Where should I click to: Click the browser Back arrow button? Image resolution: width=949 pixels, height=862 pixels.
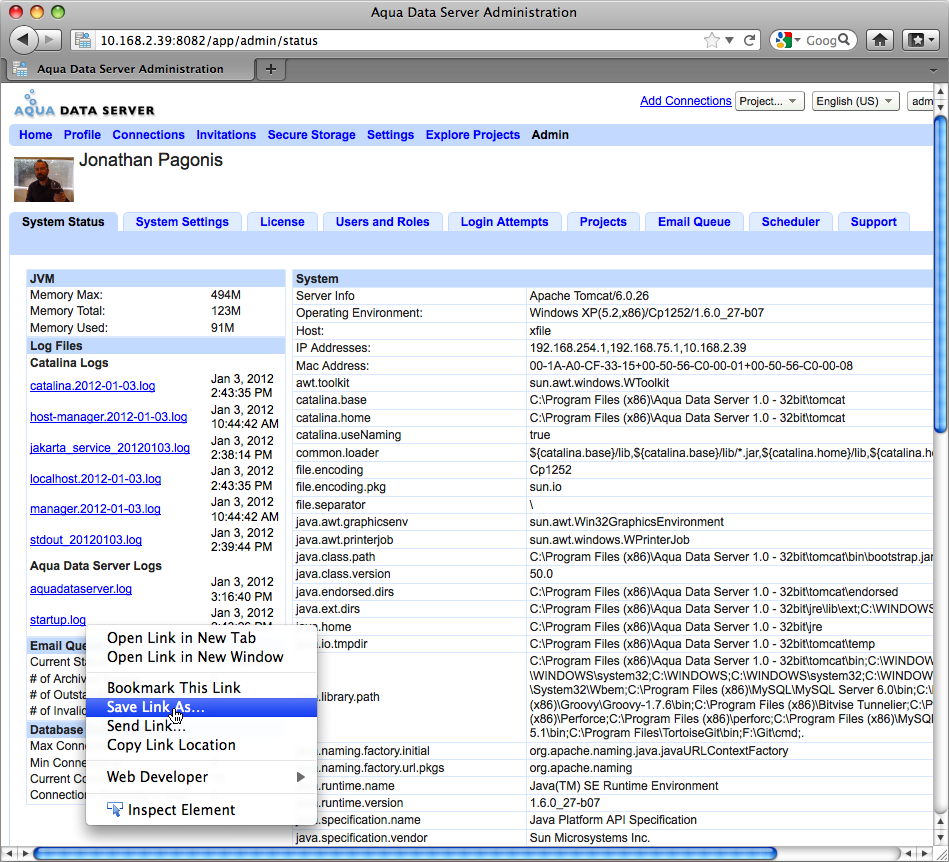[23, 40]
